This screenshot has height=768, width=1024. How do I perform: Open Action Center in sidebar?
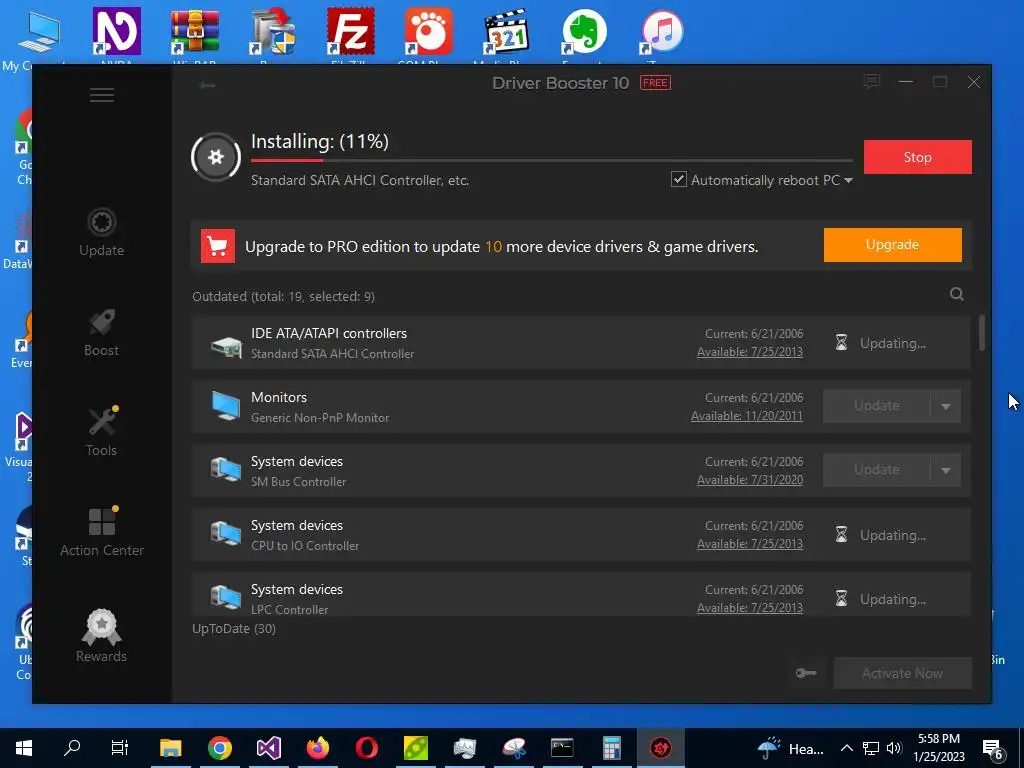[x=102, y=532]
